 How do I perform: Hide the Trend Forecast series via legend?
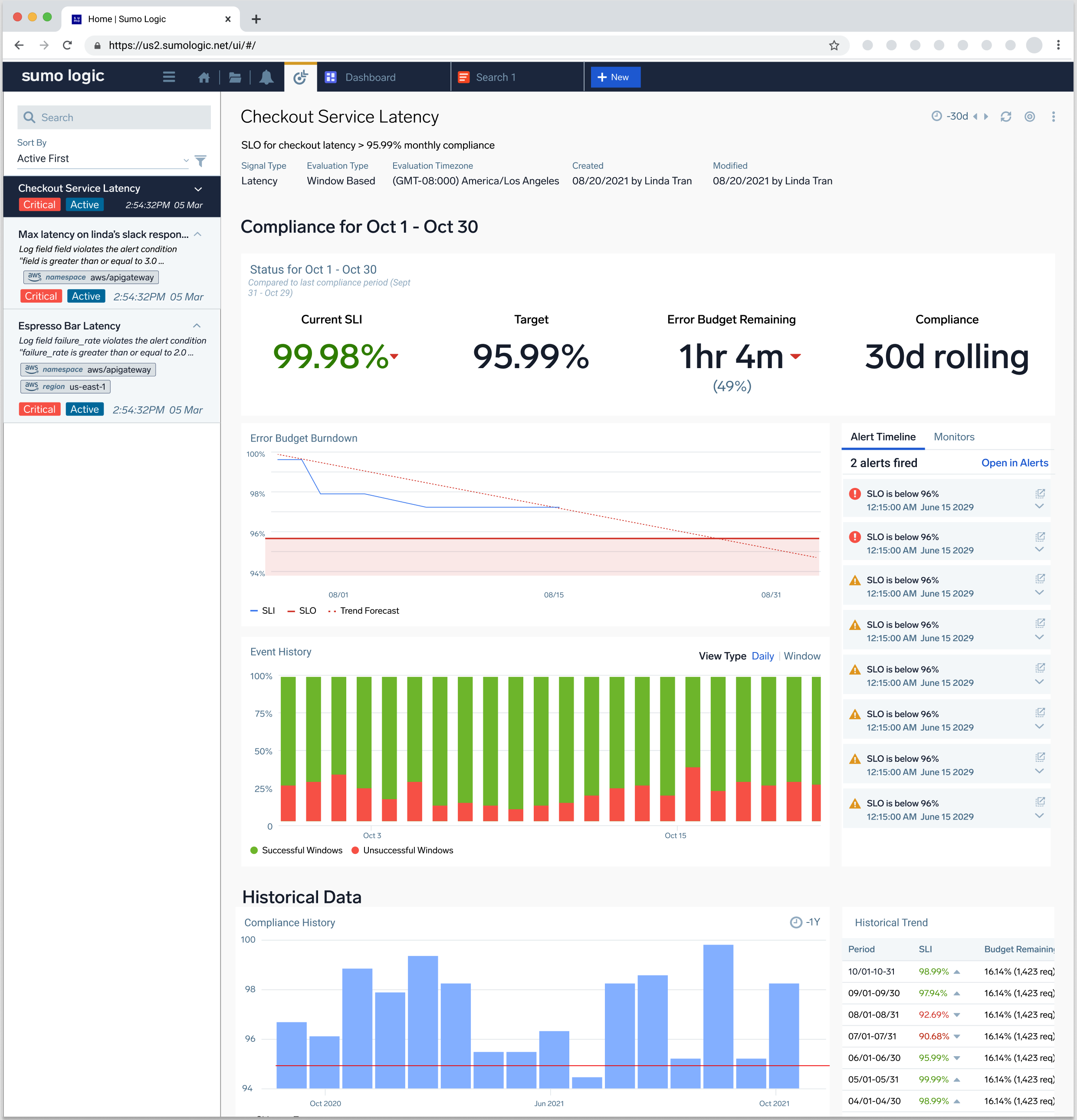click(363, 610)
